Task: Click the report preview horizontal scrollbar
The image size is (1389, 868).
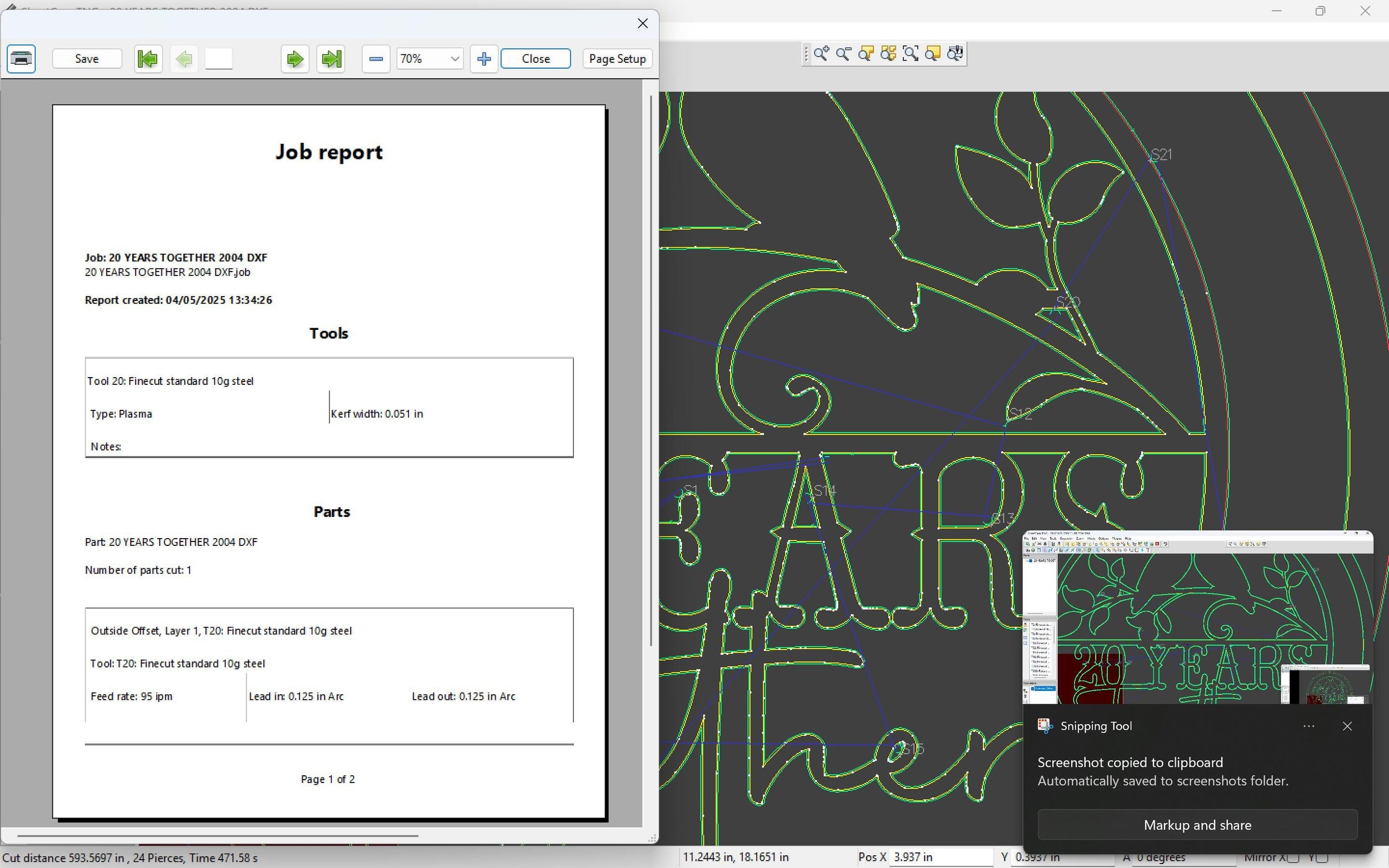Action: (x=218, y=836)
